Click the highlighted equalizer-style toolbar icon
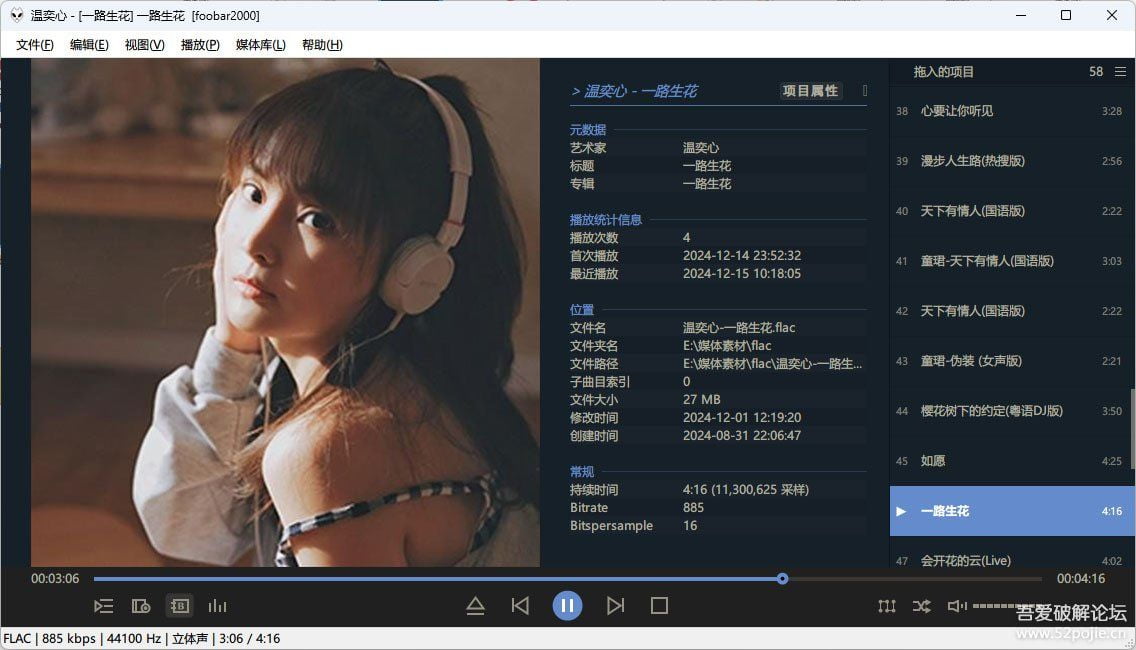Screen dimensions: 1136x650 [179, 605]
